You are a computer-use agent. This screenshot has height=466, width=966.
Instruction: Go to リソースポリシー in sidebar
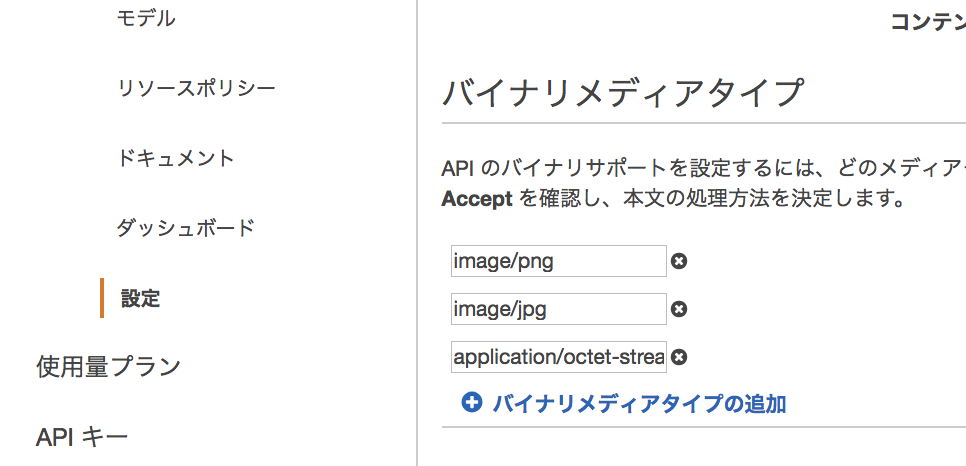click(196, 89)
